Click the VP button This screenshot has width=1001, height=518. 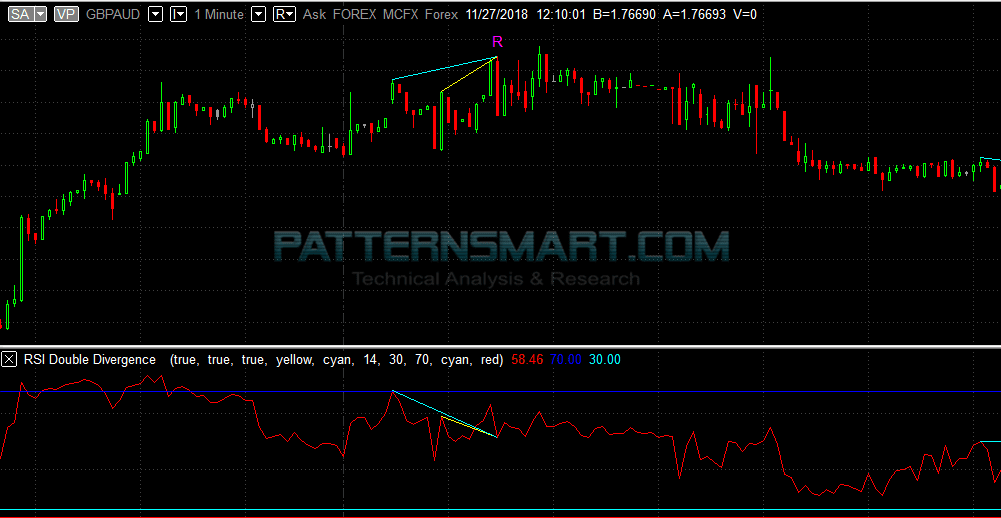(x=68, y=14)
